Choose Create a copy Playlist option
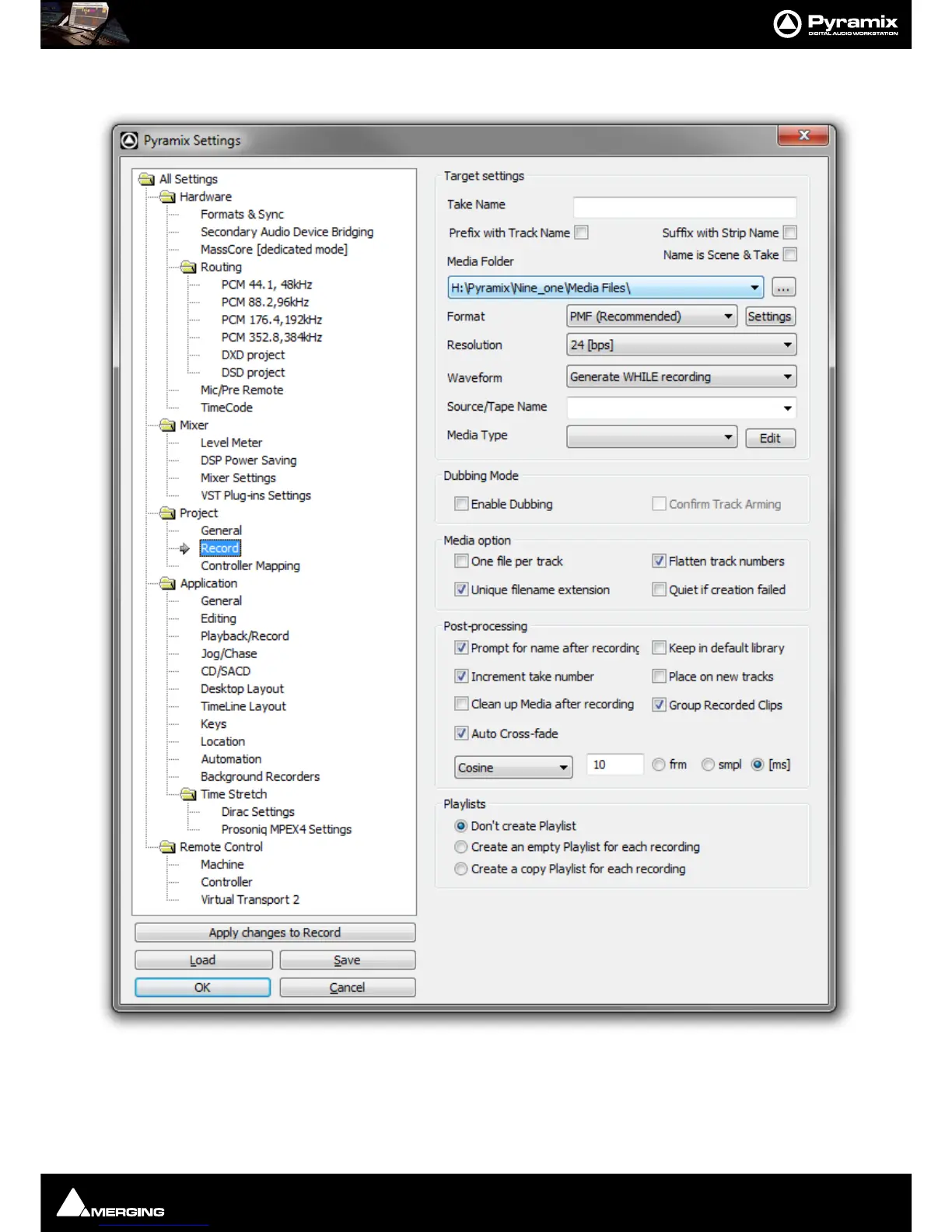 461,869
